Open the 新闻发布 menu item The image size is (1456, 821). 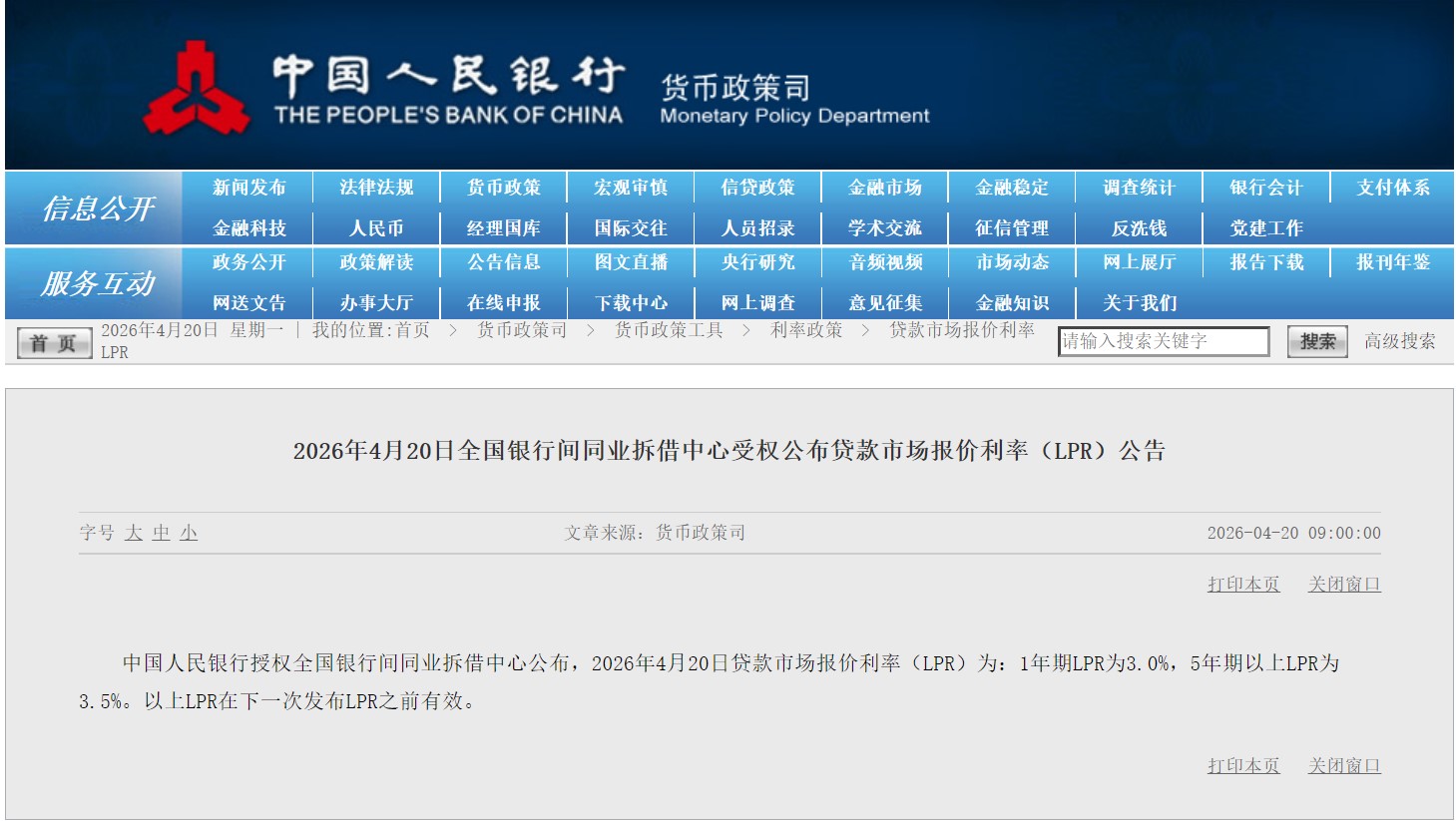pyautogui.click(x=248, y=187)
